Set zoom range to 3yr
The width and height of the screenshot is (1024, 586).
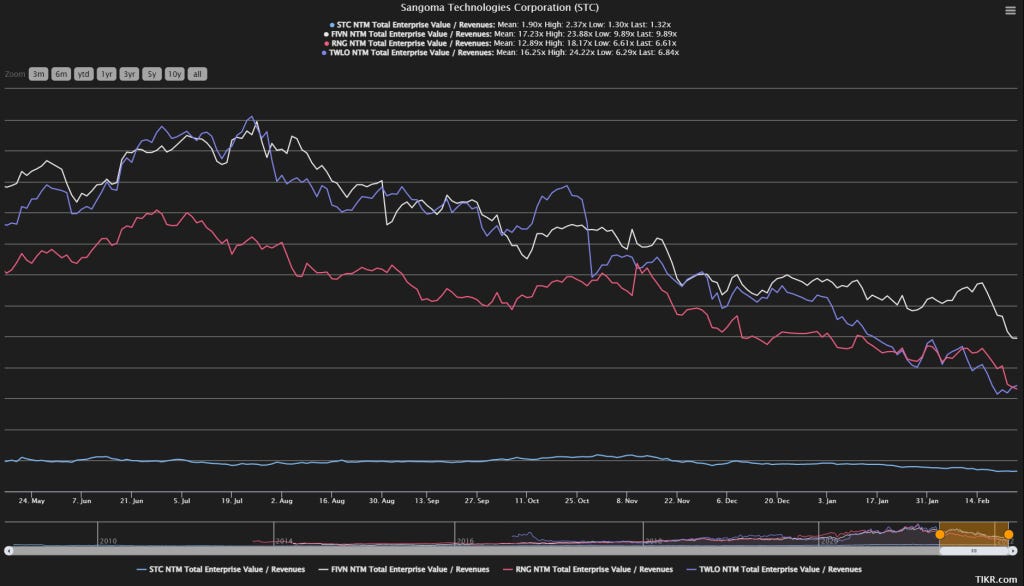(129, 74)
